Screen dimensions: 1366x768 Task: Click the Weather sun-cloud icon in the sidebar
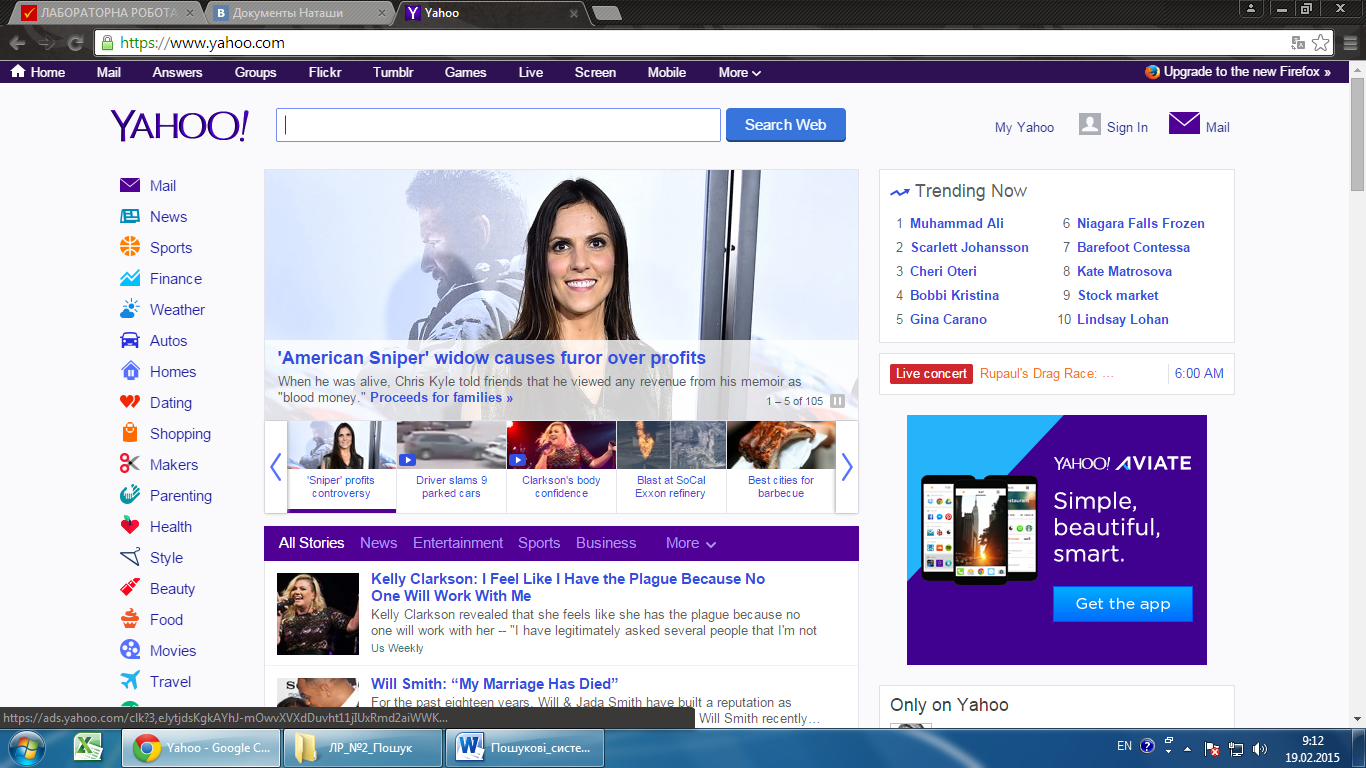click(130, 309)
